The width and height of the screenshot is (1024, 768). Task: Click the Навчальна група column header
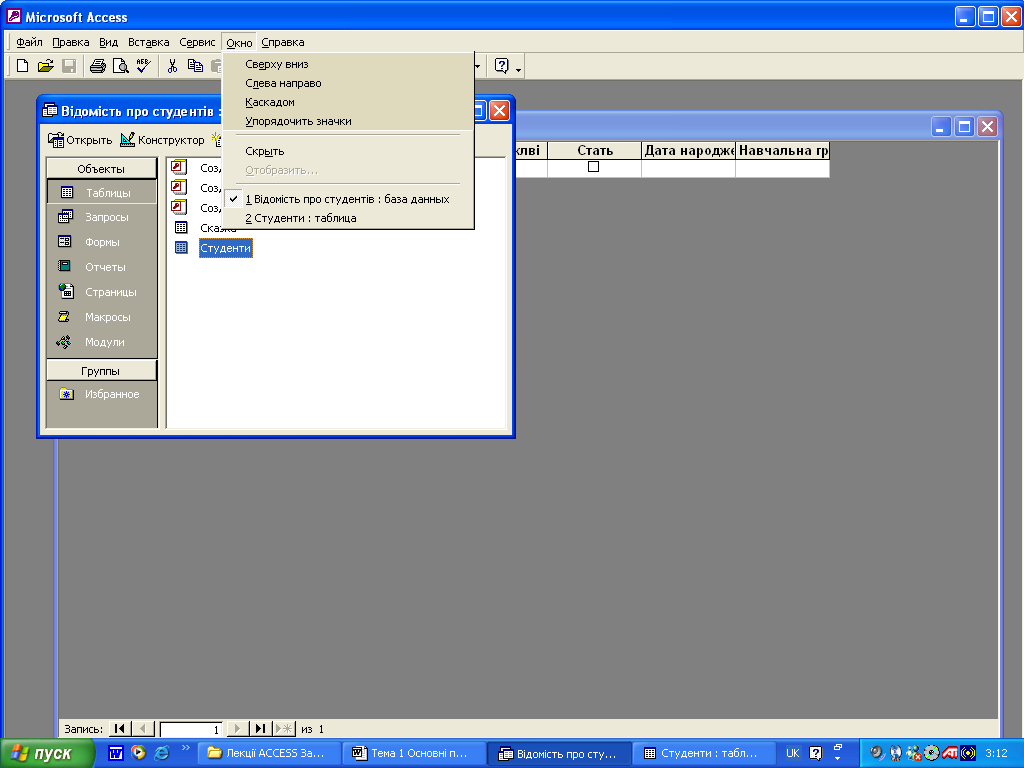click(782, 150)
